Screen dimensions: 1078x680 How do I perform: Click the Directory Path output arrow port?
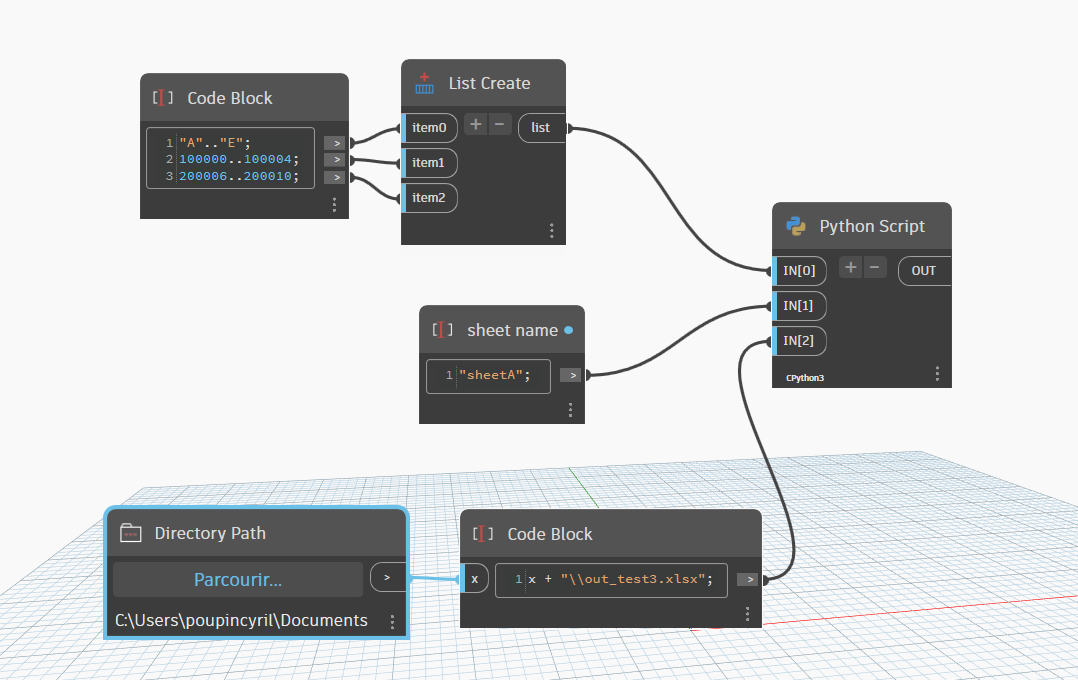coord(387,577)
